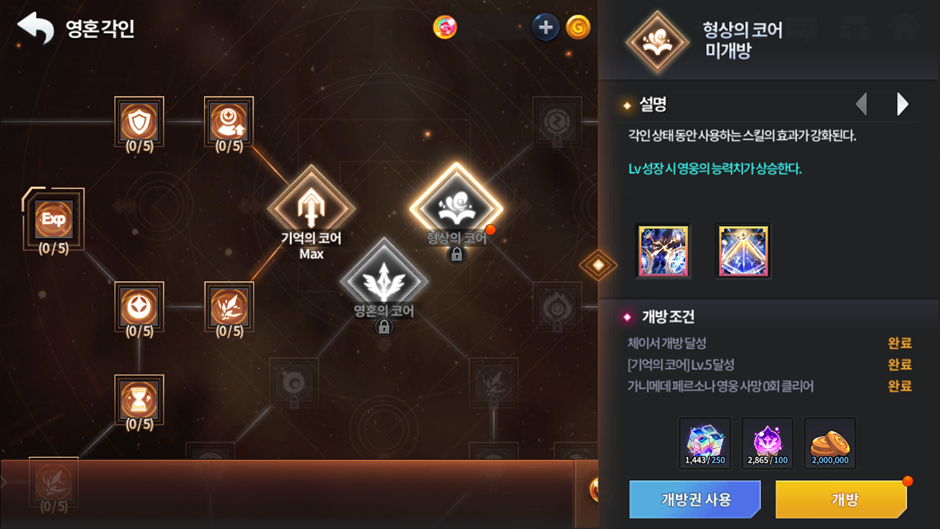Image resolution: width=940 pixels, height=529 pixels.
Task: Select the shield skill node
Action: point(139,122)
